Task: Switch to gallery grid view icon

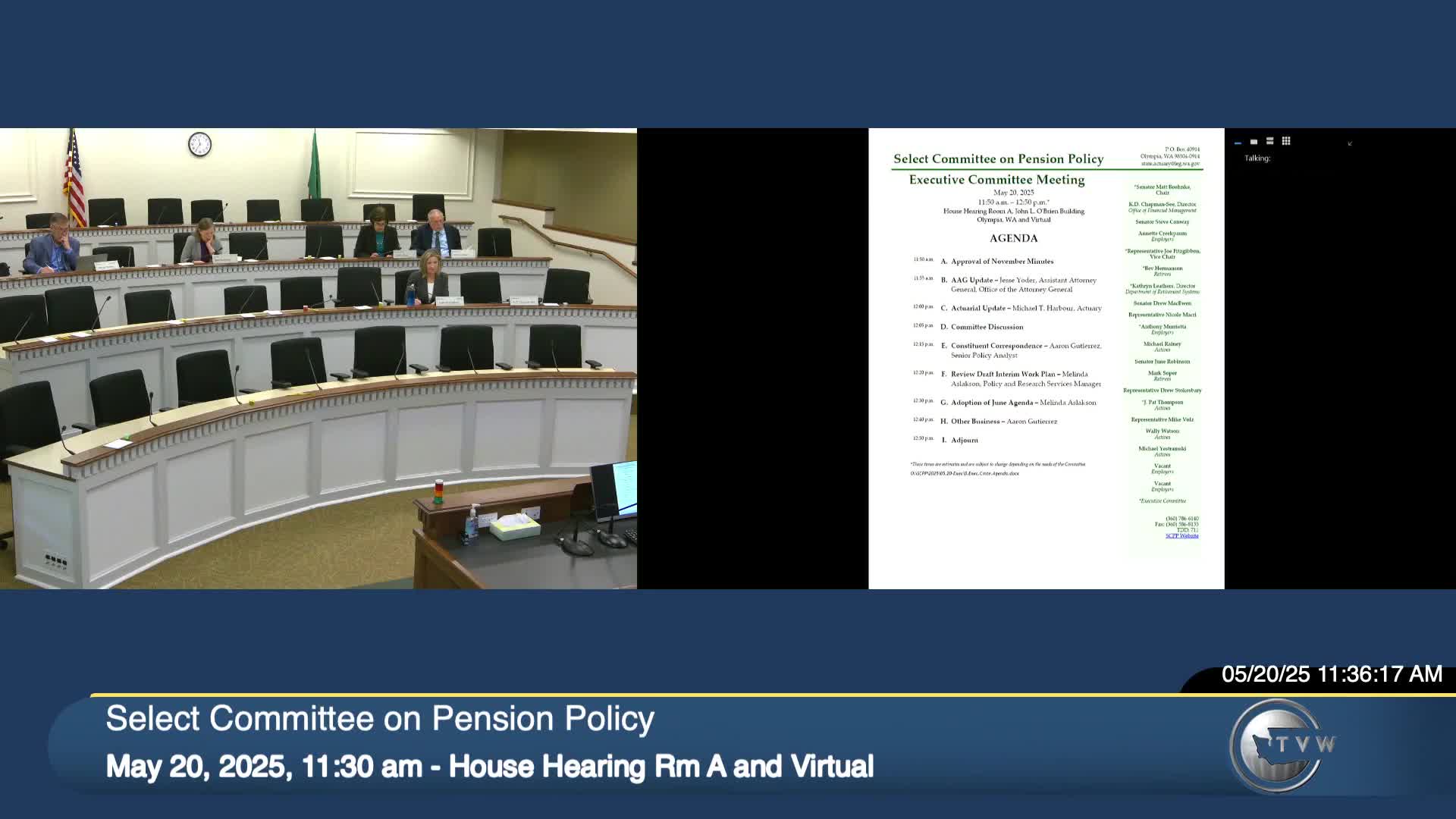Action: (x=1287, y=142)
